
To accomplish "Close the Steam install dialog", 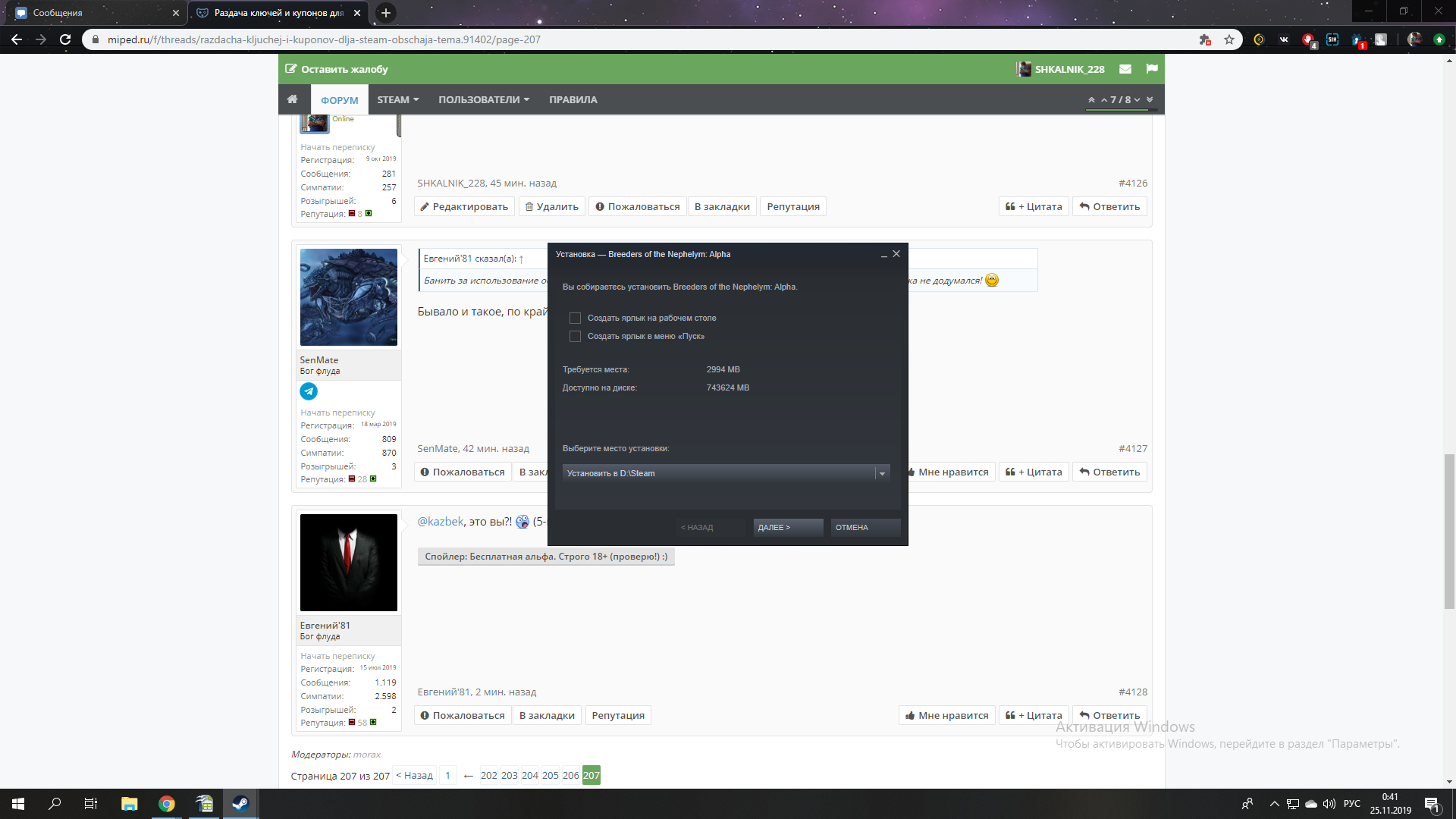I will (x=896, y=254).
